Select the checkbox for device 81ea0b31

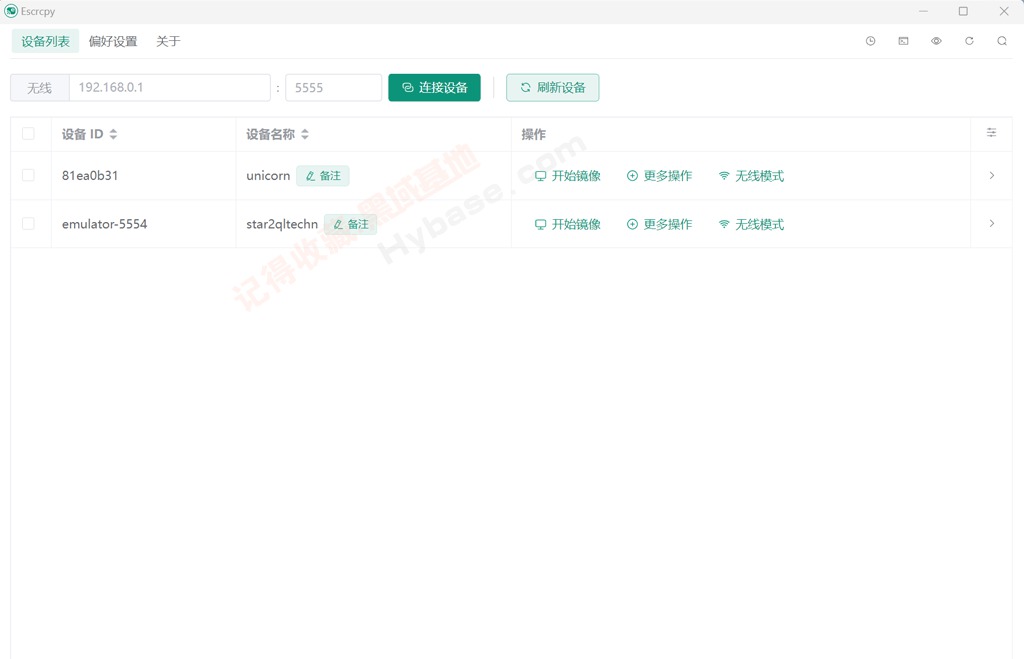coord(28,175)
